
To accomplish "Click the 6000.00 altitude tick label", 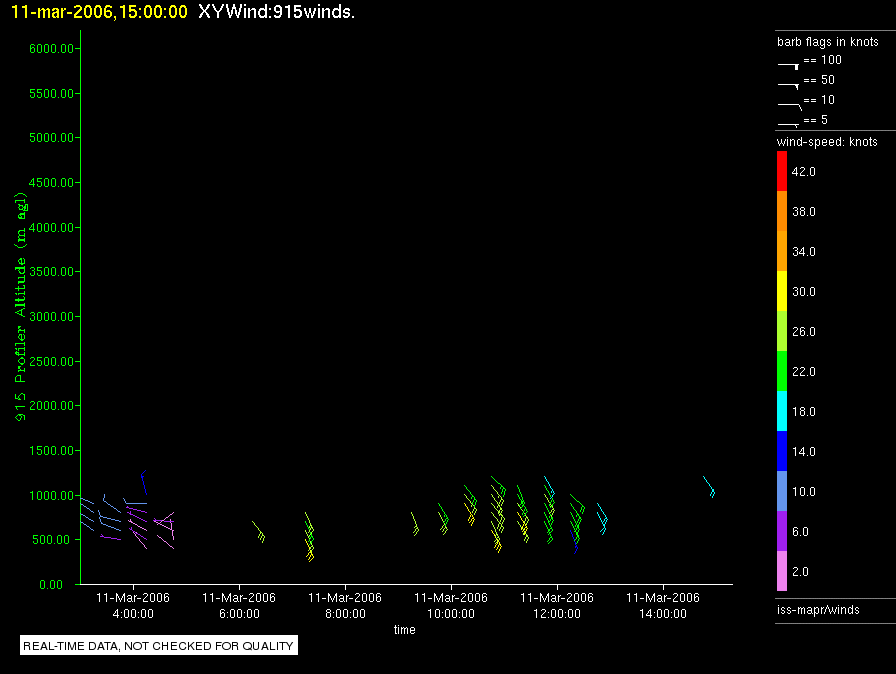I will pyautogui.click(x=51, y=49).
